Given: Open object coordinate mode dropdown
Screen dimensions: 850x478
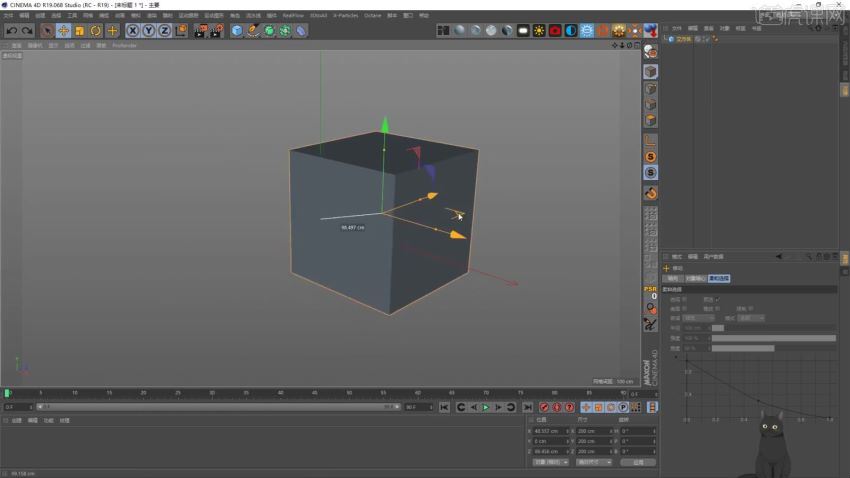Looking at the screenshot, I should pyautogui.click(x=551, y=462).
